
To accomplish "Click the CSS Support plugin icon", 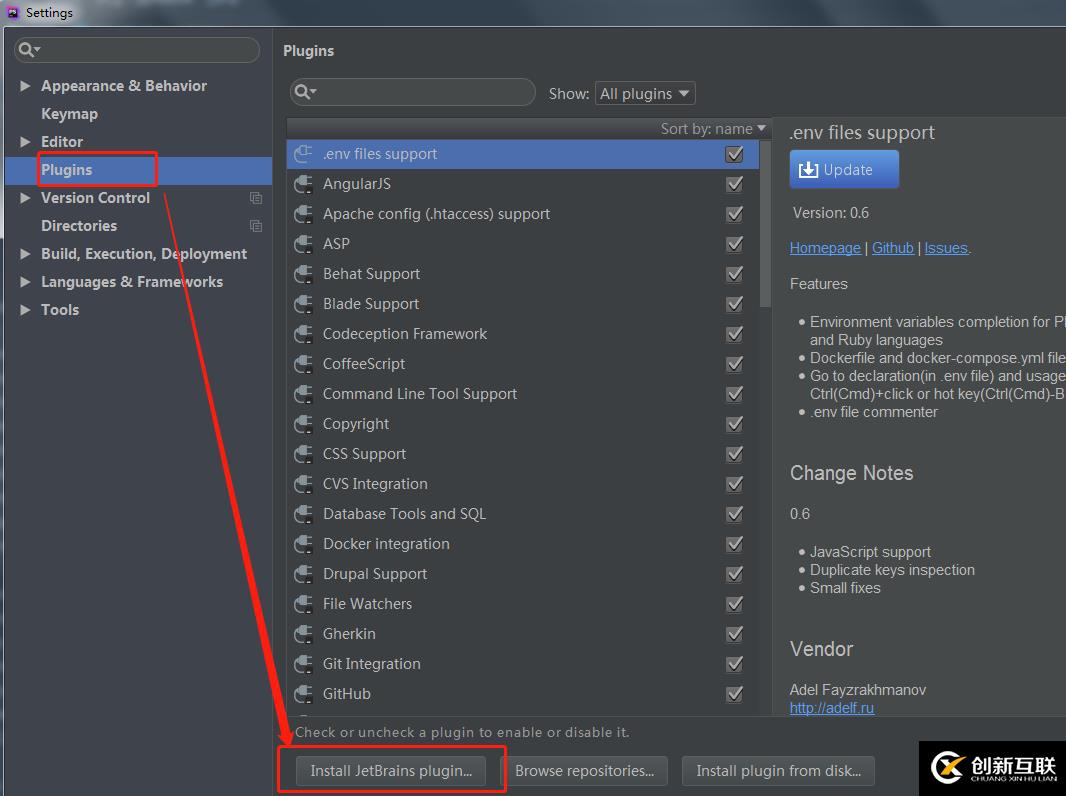I will [303, 454].
